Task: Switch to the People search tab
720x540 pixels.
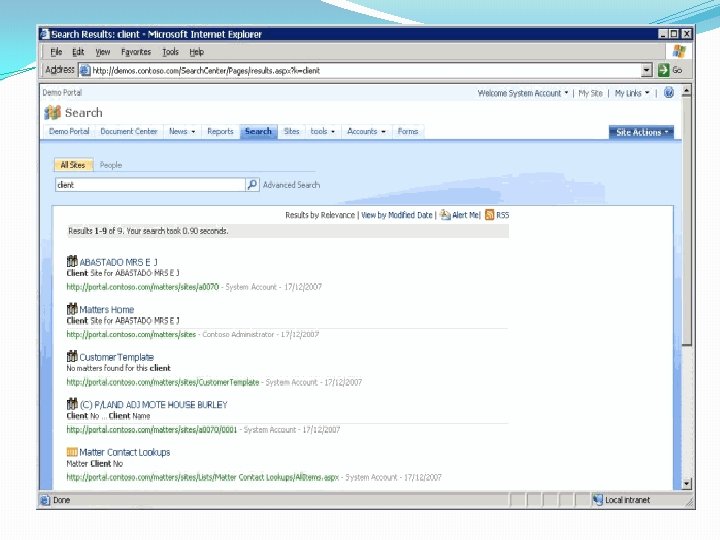Action: point(111,165)
